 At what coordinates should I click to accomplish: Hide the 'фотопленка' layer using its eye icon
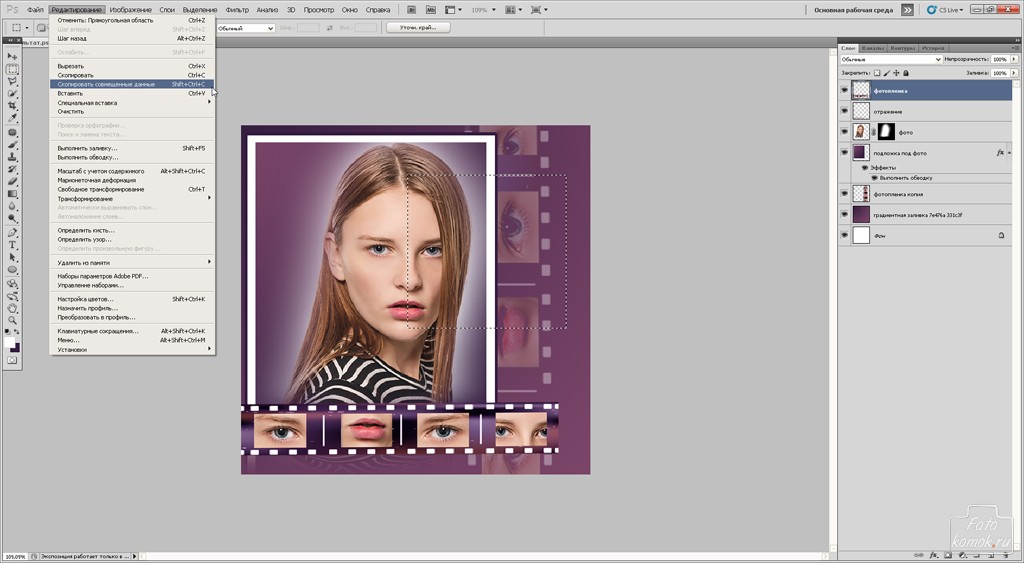coord(844,90)
